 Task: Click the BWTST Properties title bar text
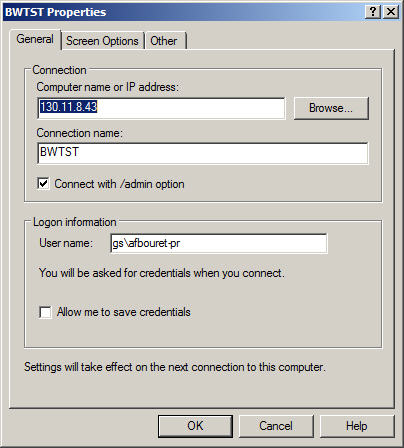56,12
